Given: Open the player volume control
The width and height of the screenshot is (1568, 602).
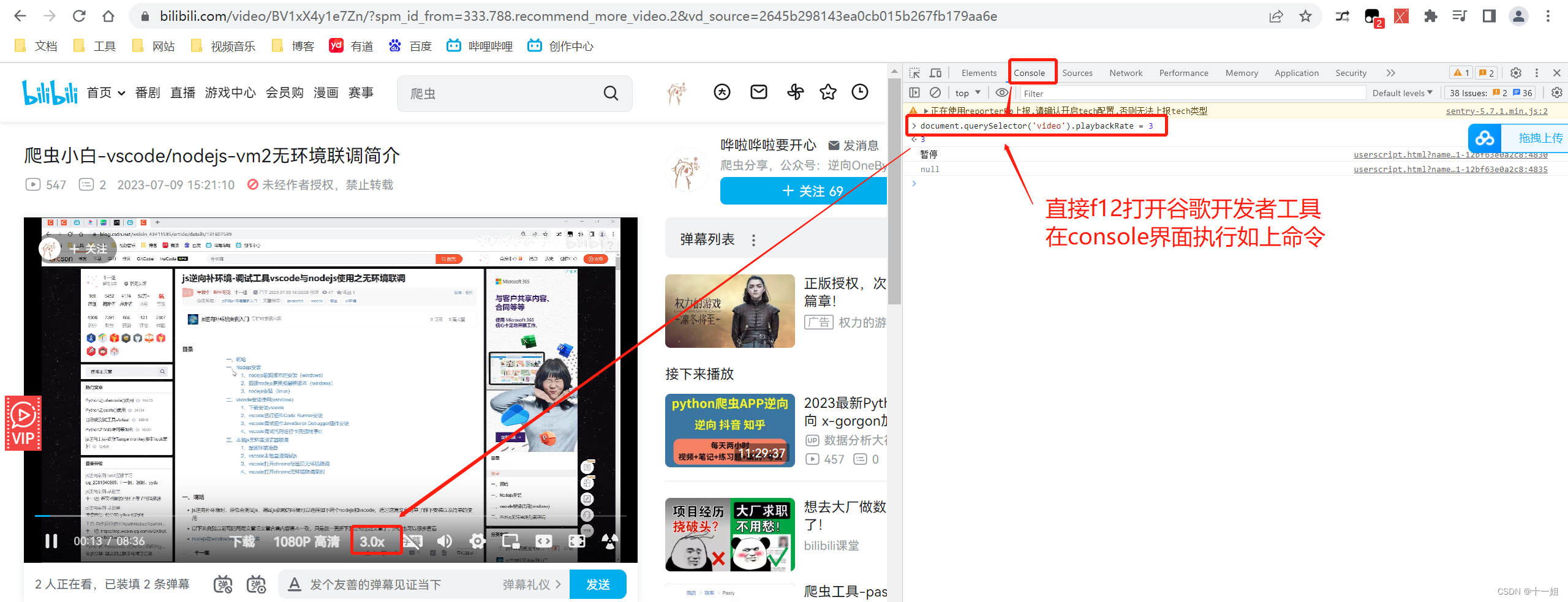Looking at the screenshot, I should (x=445, y=541).
